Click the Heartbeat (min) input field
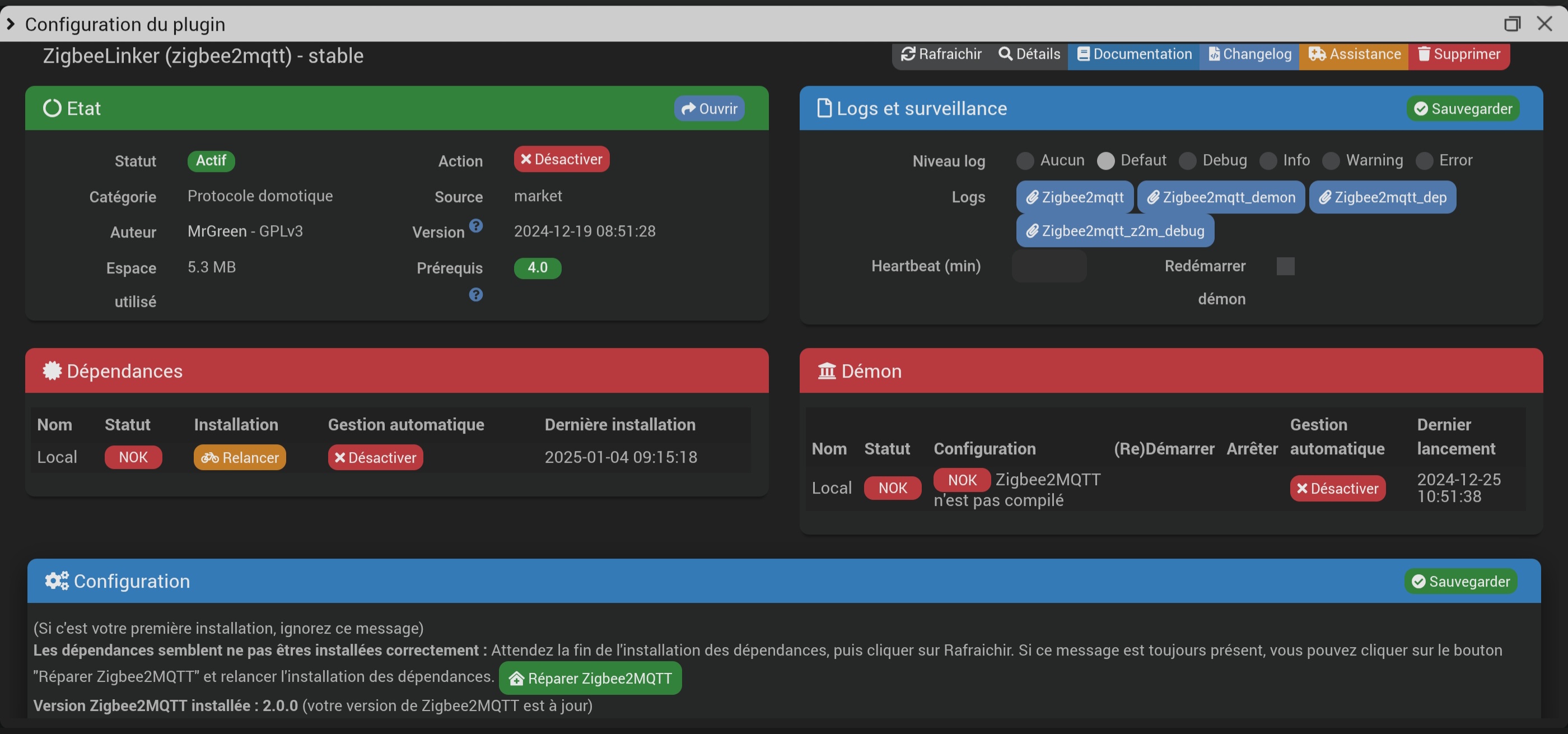The image size is (1568, 734). (x=1049, y=266)
